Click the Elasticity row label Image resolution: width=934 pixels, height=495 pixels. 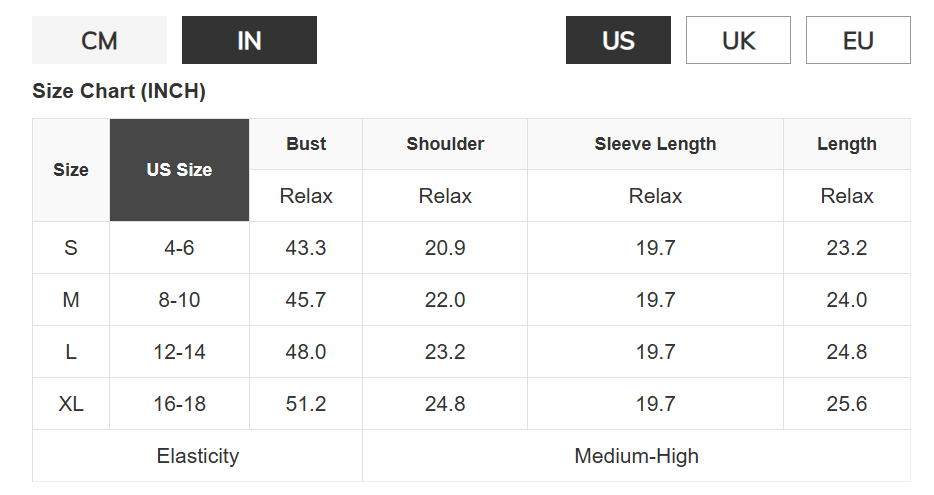coord(197,456)
